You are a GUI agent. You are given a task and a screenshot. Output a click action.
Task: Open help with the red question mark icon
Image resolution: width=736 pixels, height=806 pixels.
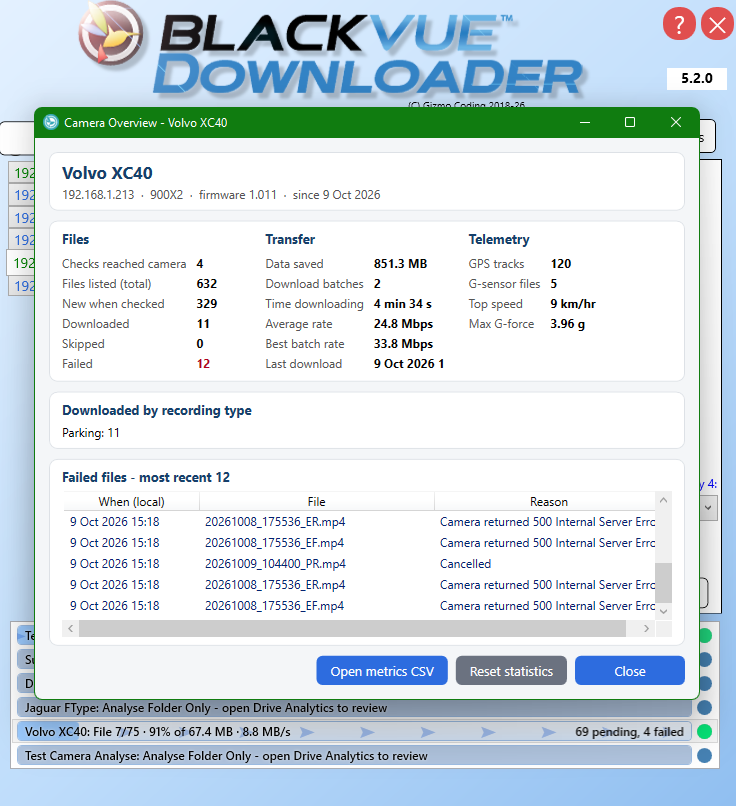[679, 24]
